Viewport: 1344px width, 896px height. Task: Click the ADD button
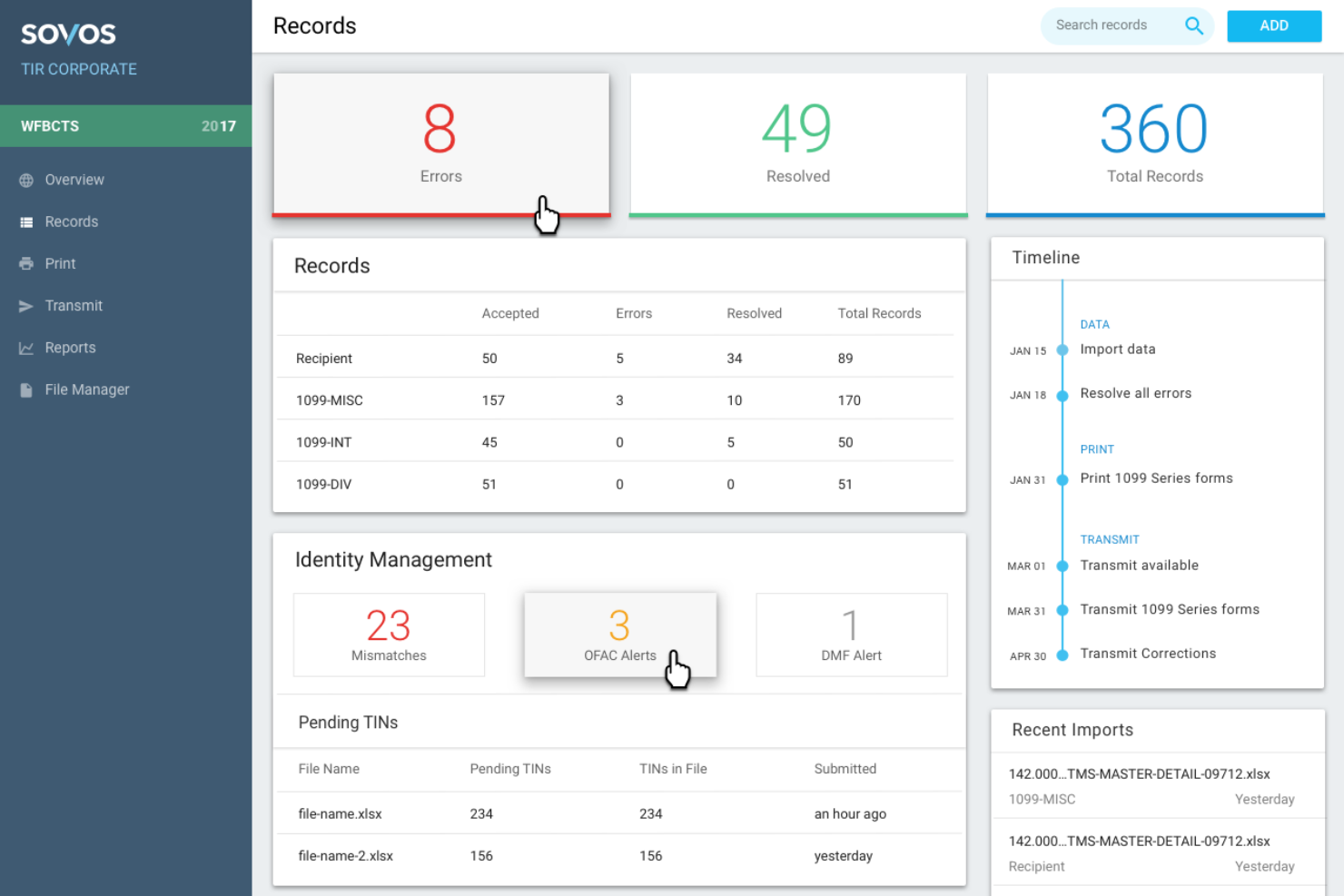(1274, 26)
